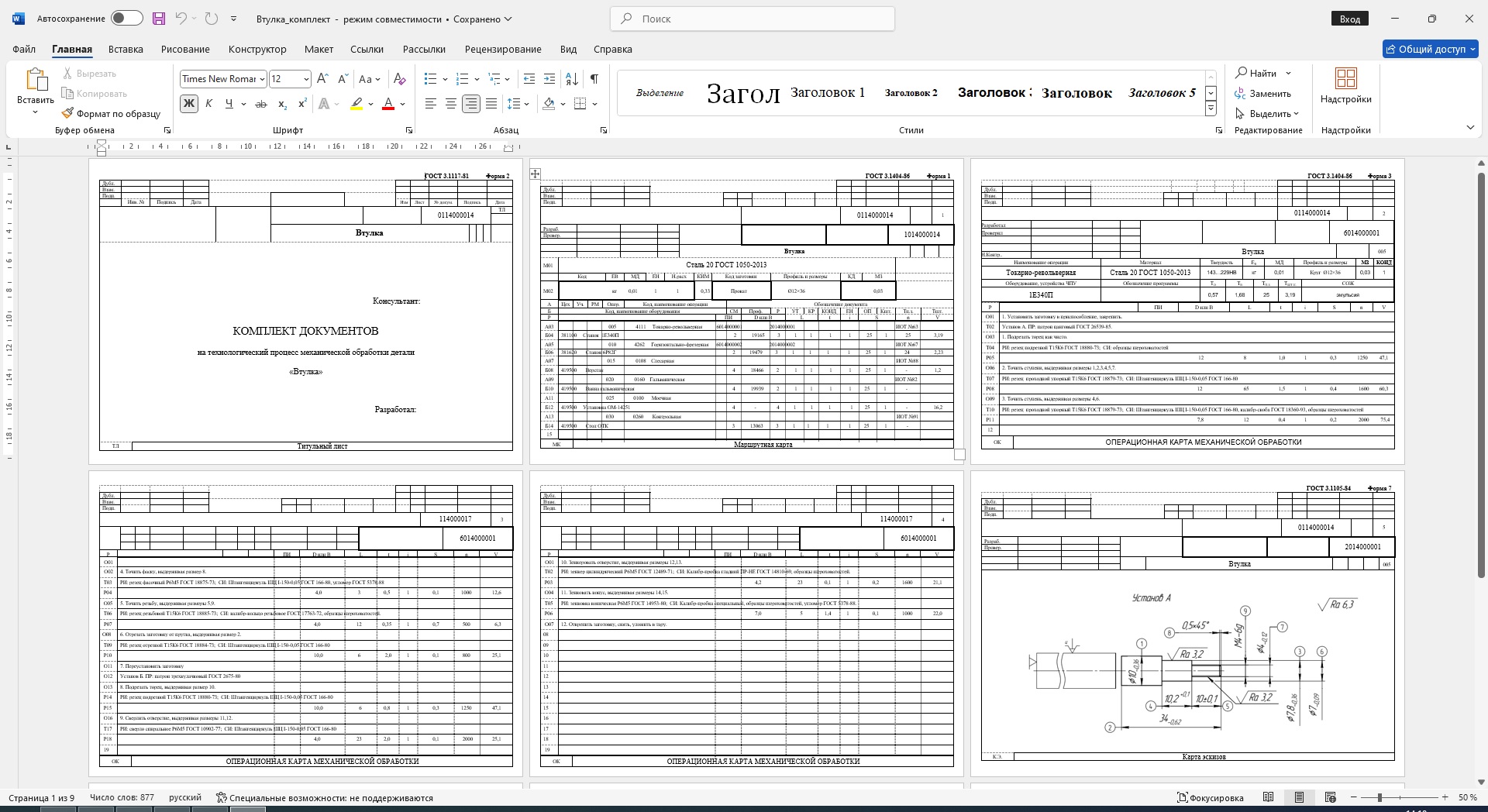Image resolution: width=1488 pixels, height=812 pixels.
Task: Toggle align right paragraph button
Action: click(x=470, y=104)
